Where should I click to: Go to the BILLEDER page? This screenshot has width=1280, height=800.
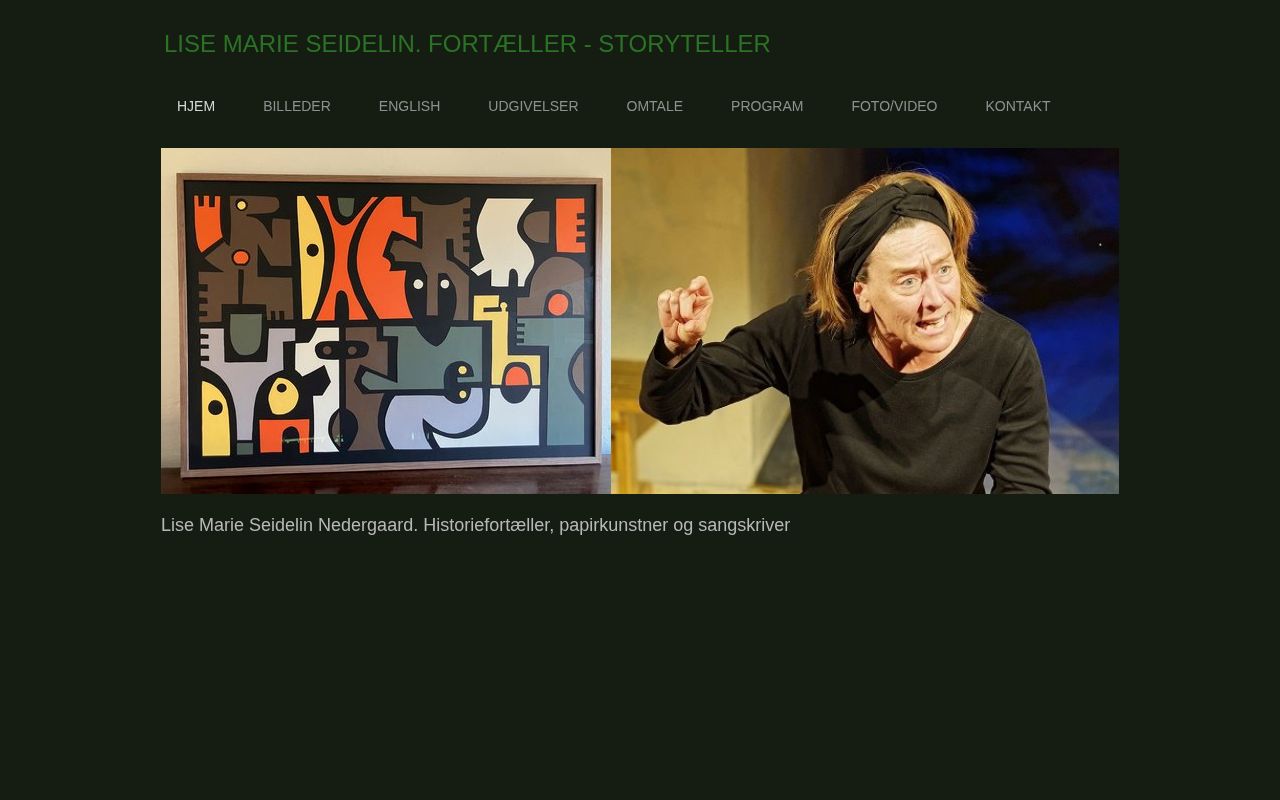click(297, 106)
